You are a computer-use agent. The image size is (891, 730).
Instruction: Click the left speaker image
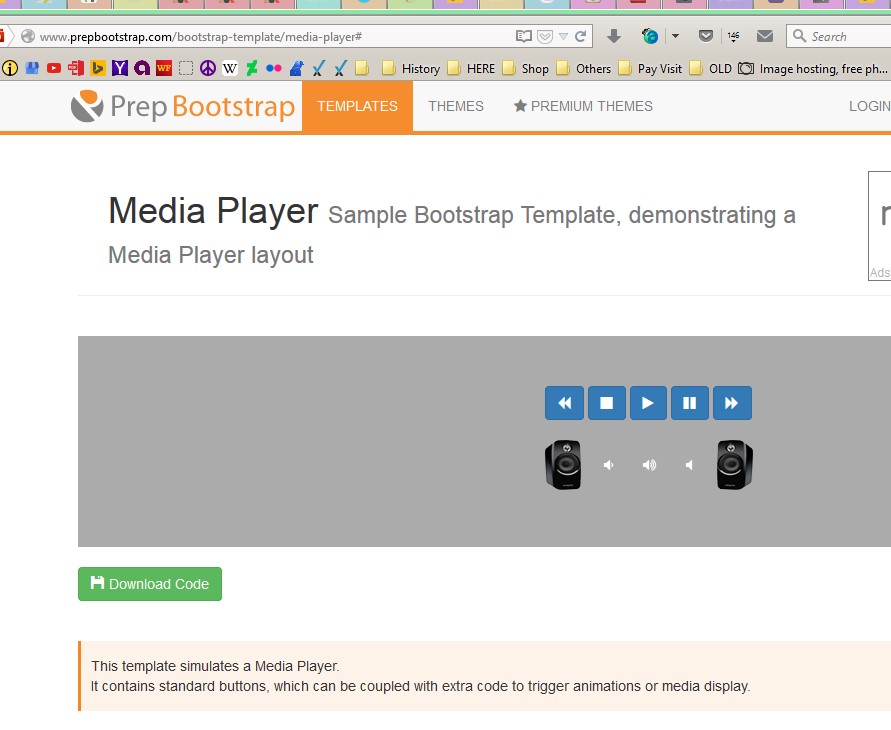click(x=563, y=465)
